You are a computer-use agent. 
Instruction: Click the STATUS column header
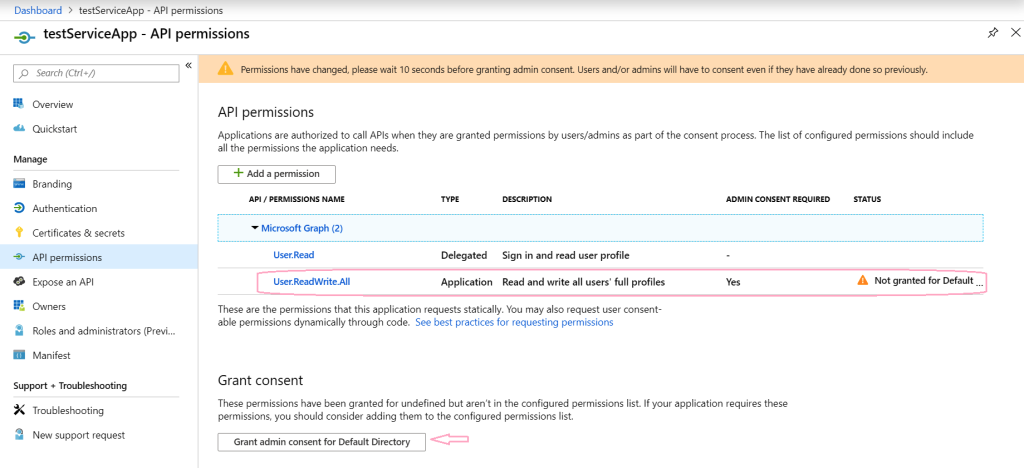[867, 199]
